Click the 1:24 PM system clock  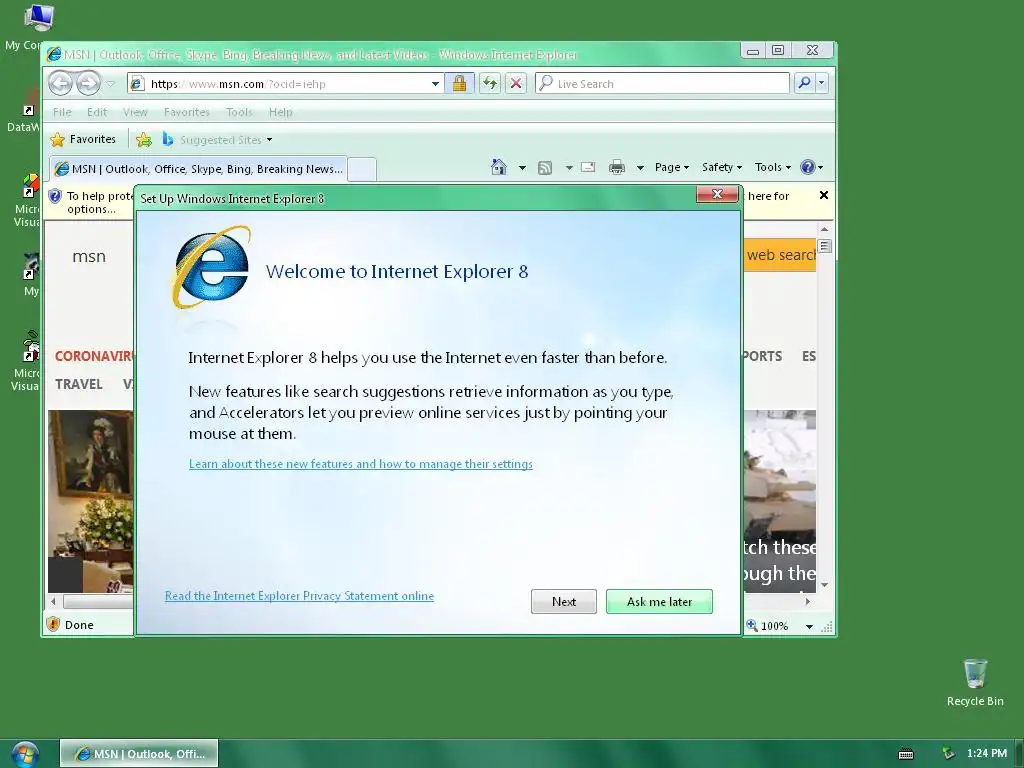(987, 753)
